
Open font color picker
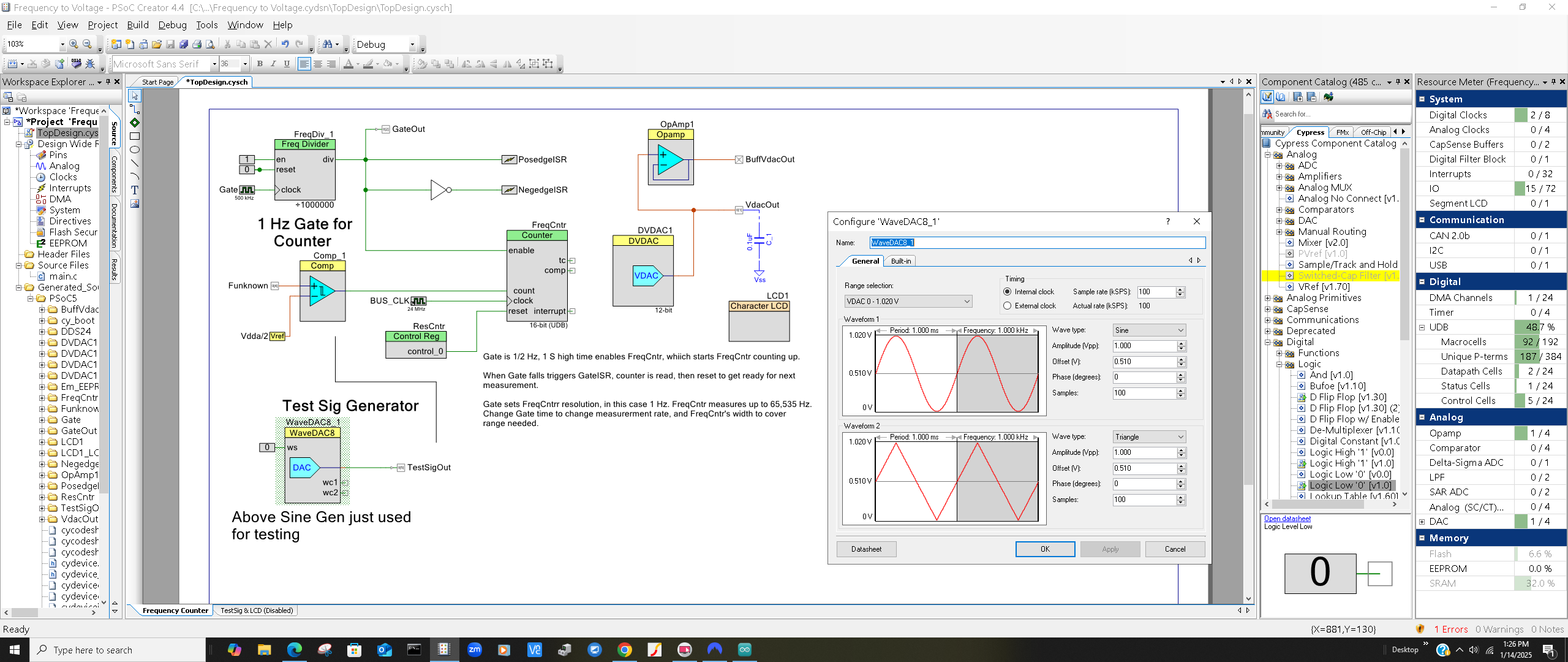pyautogui.click(x=348, y=64)
